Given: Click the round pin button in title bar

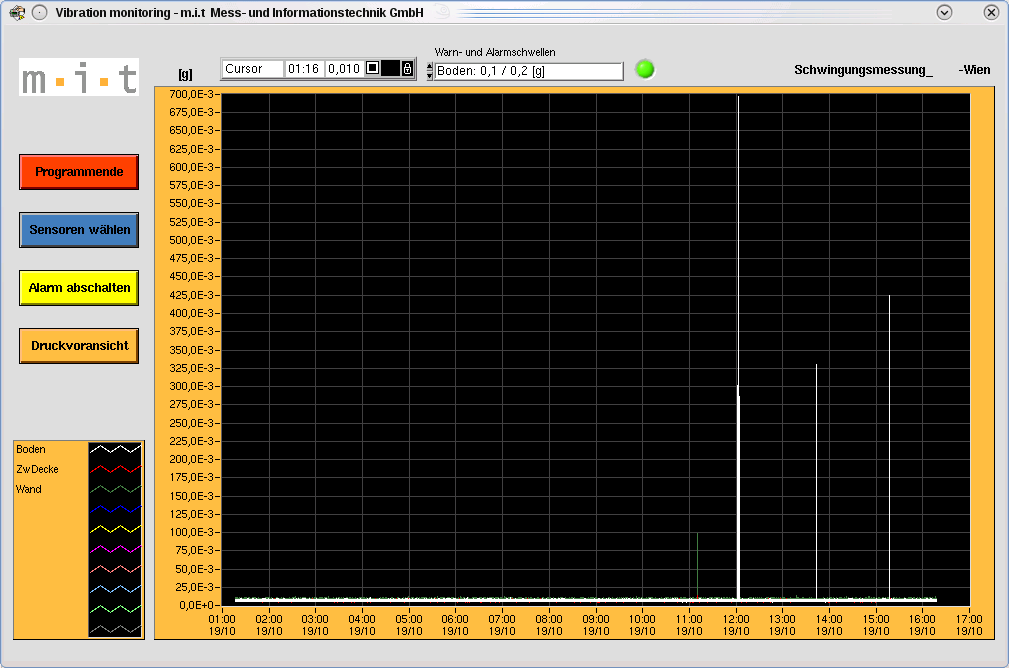Looking at the screenshot, I should pyautogui.click(x=39, y=12).
